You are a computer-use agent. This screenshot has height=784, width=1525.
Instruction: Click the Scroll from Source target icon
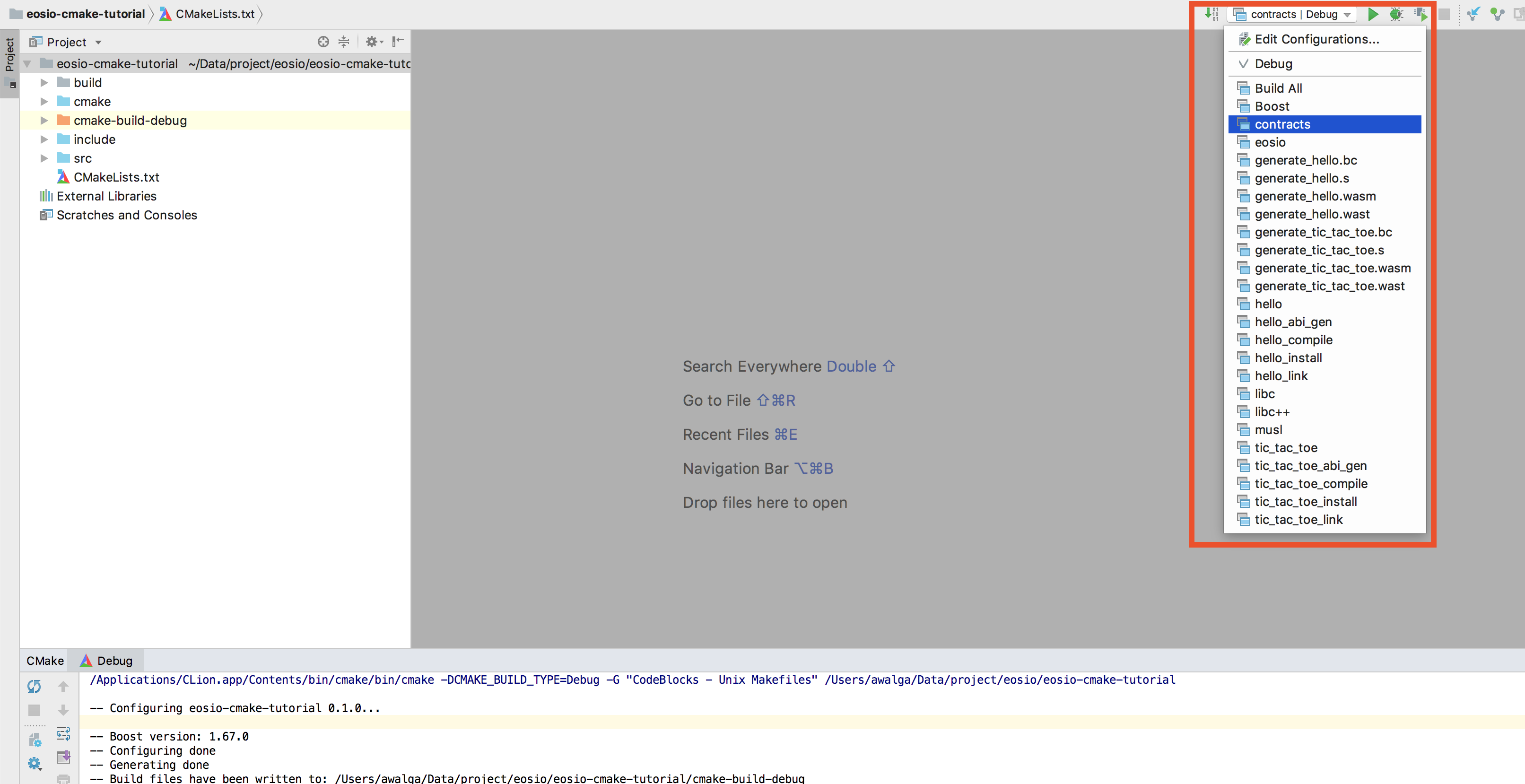click(322, 42)
